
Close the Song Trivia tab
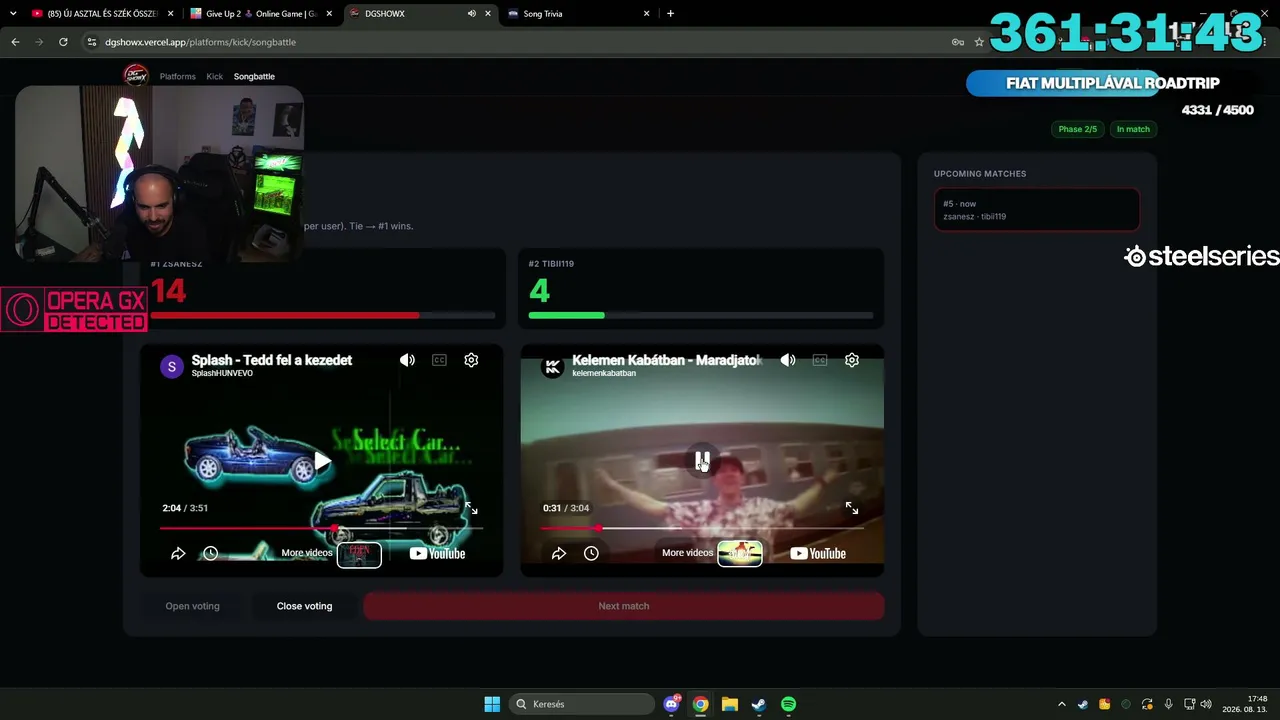tap(646, 14)
